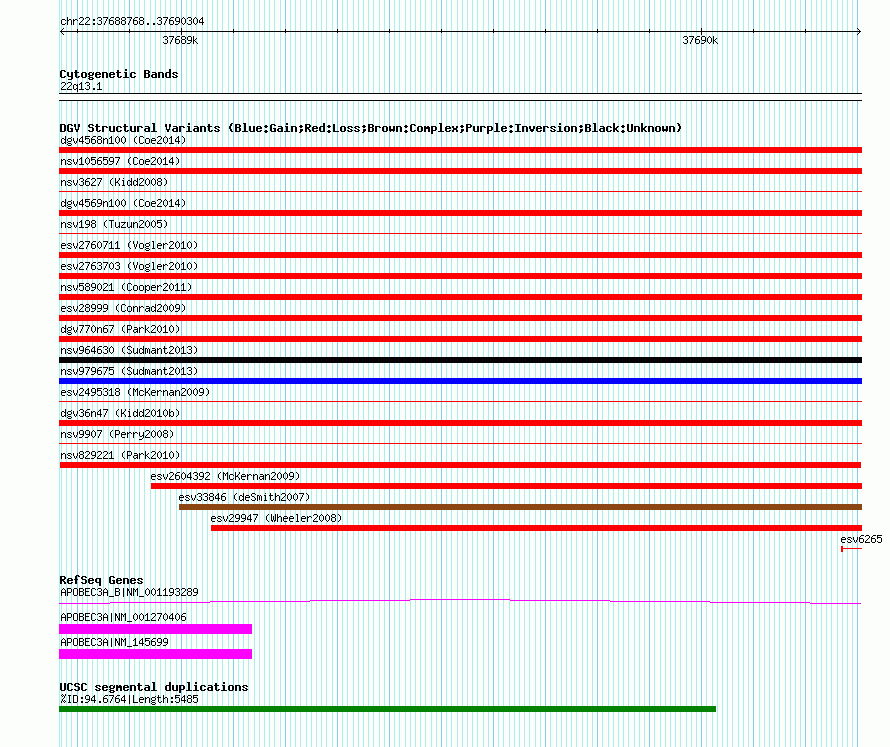Click the 37690k ruler tick label

click(700, 40)
